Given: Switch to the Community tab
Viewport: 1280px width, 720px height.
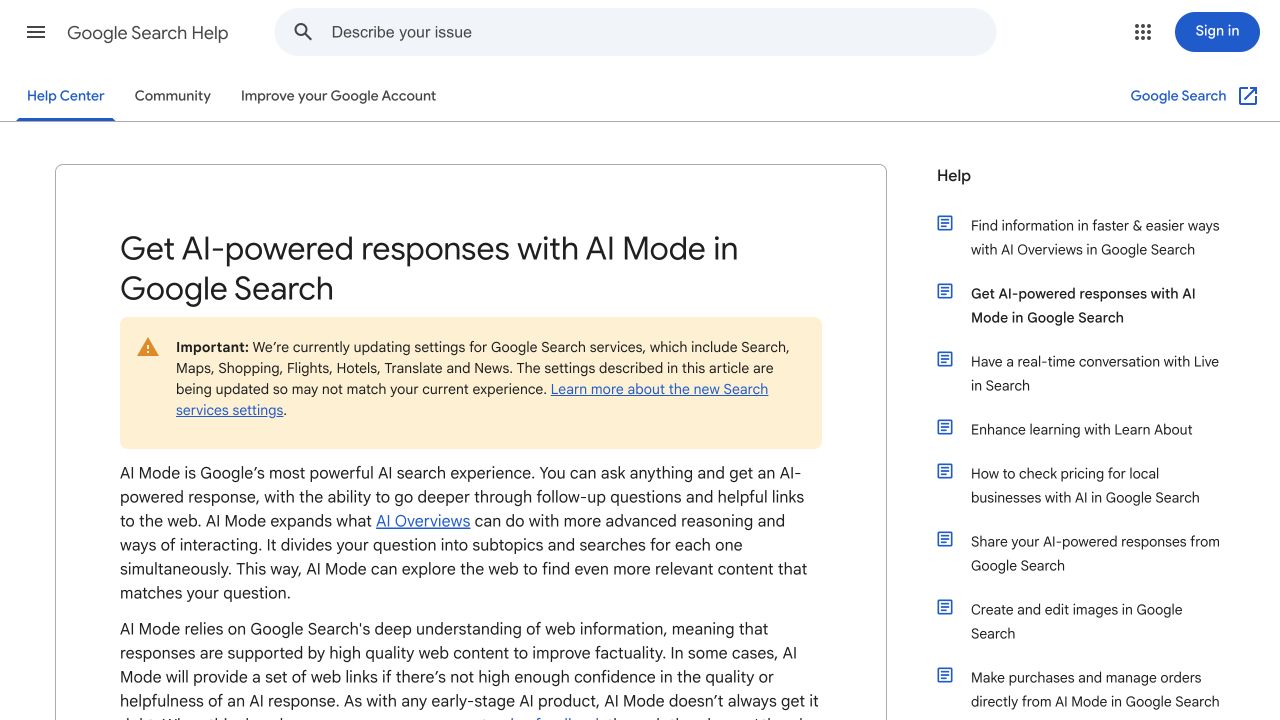Looking at the screenshot, I should pyautogui.click(x=173, y=96).
